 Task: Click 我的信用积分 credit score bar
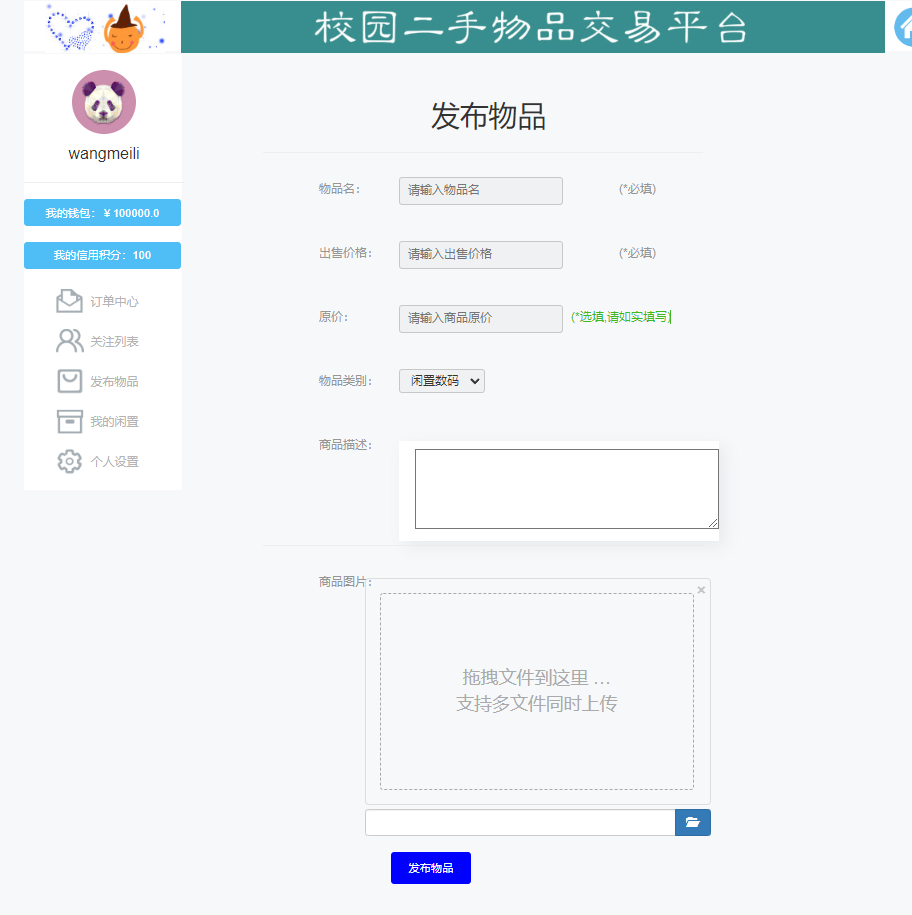(102, 255)
